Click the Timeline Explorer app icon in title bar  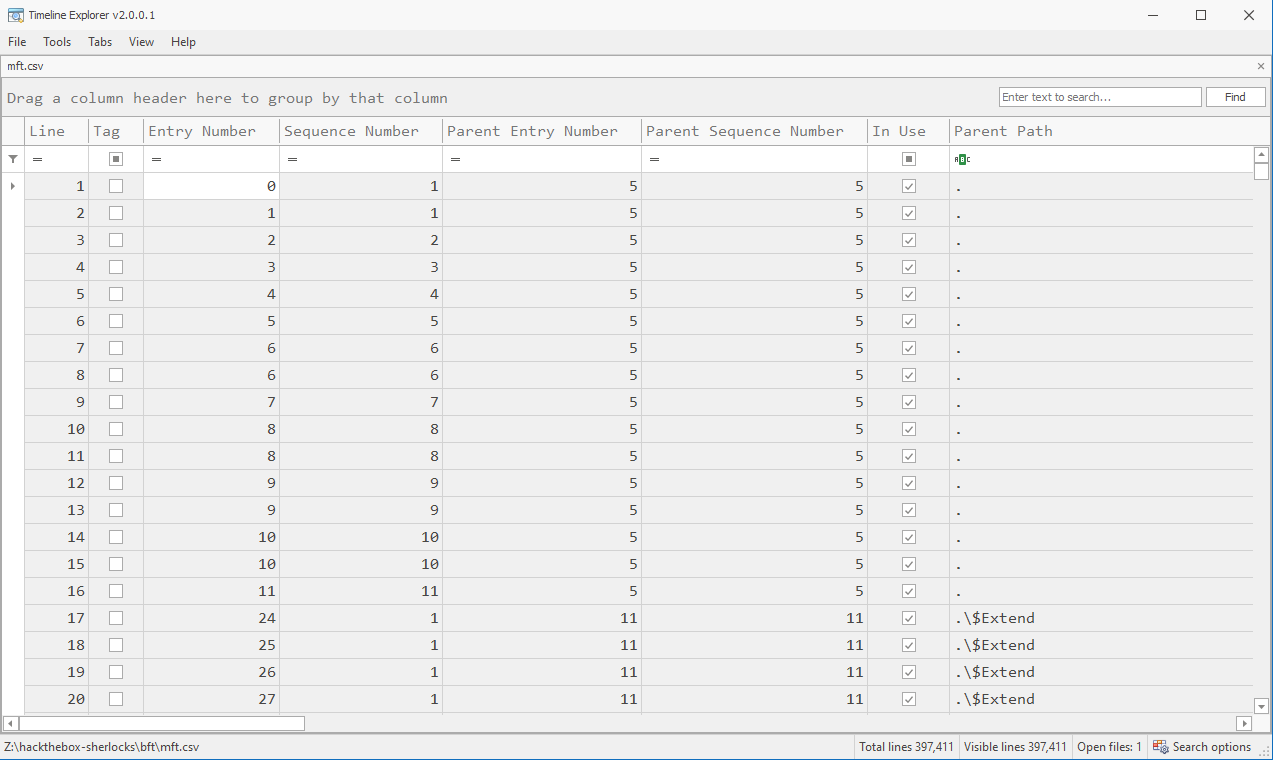point(15,15)
